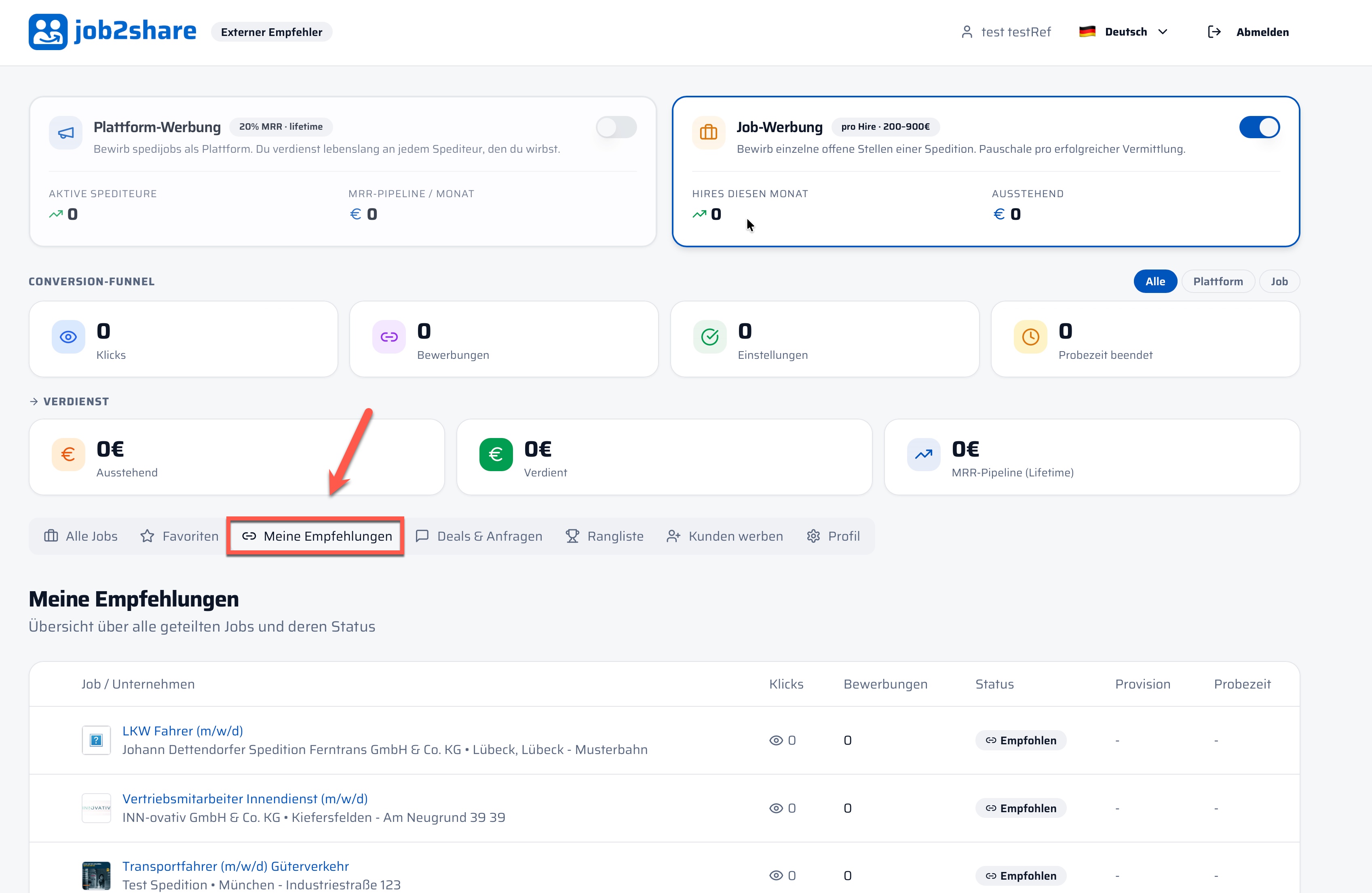
Task: Go to the Deals & Anfragen tab
Action: tap(479, 536)
